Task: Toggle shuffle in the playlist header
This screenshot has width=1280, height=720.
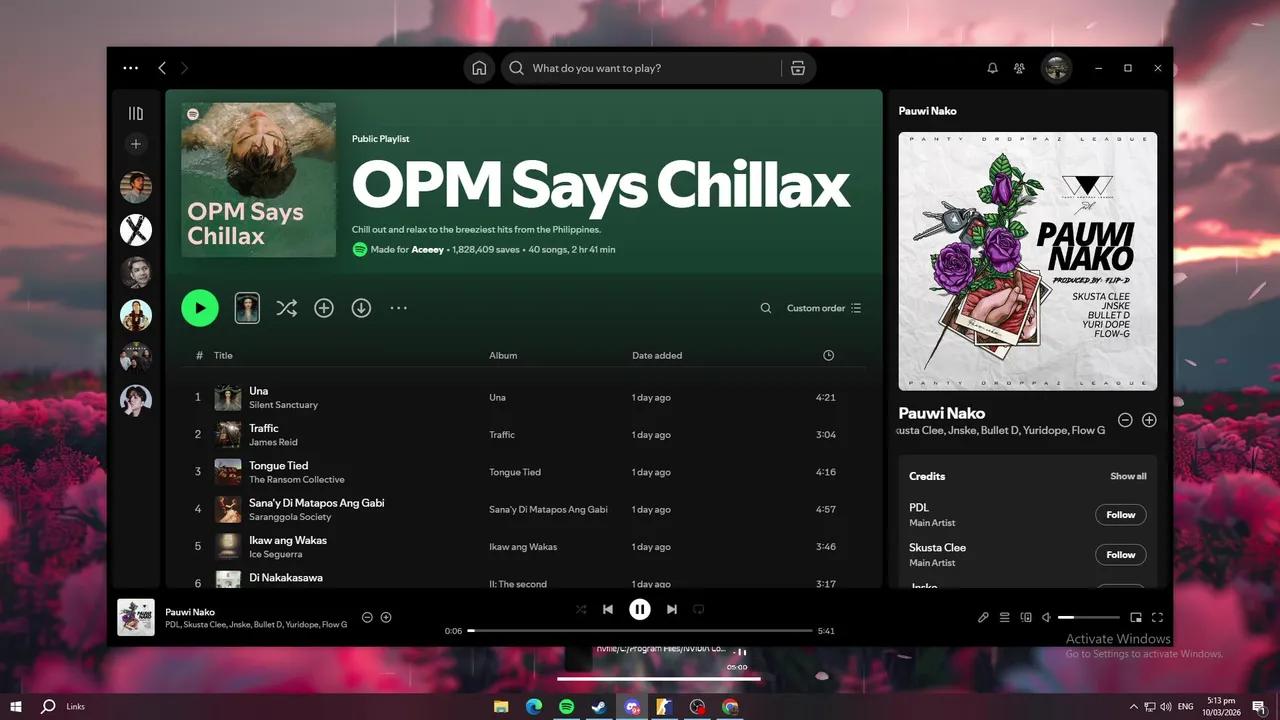Action: (287, 308)
